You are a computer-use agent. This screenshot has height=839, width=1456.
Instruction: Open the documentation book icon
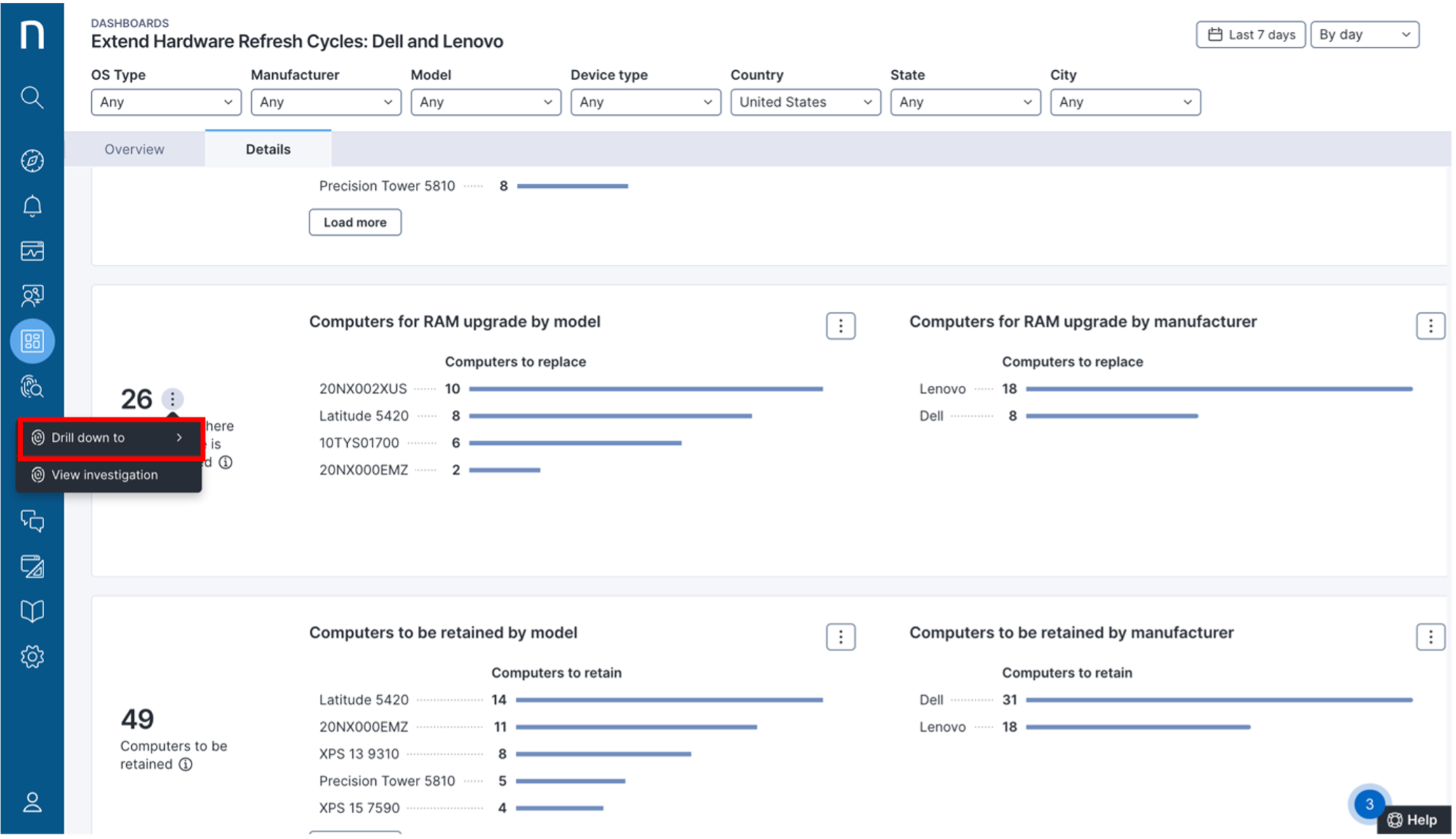click(x=32, y=610)
